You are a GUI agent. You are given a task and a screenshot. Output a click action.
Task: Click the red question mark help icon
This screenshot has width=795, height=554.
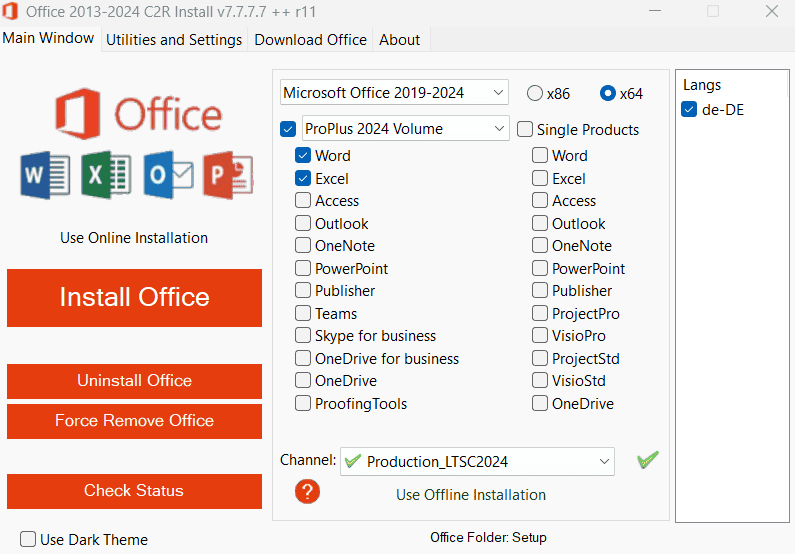(x=307, y=492)
